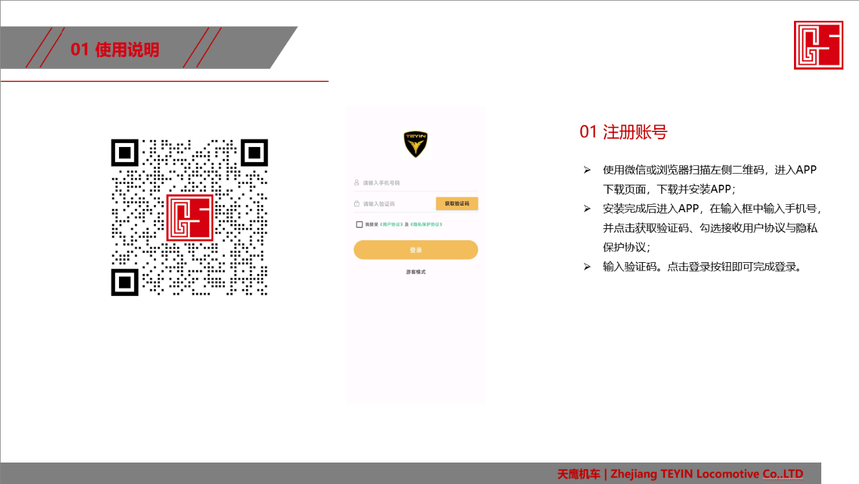Click the '01 使用说明' header title
Viewport: 859px width, 484px height.
tap(115, 50)
